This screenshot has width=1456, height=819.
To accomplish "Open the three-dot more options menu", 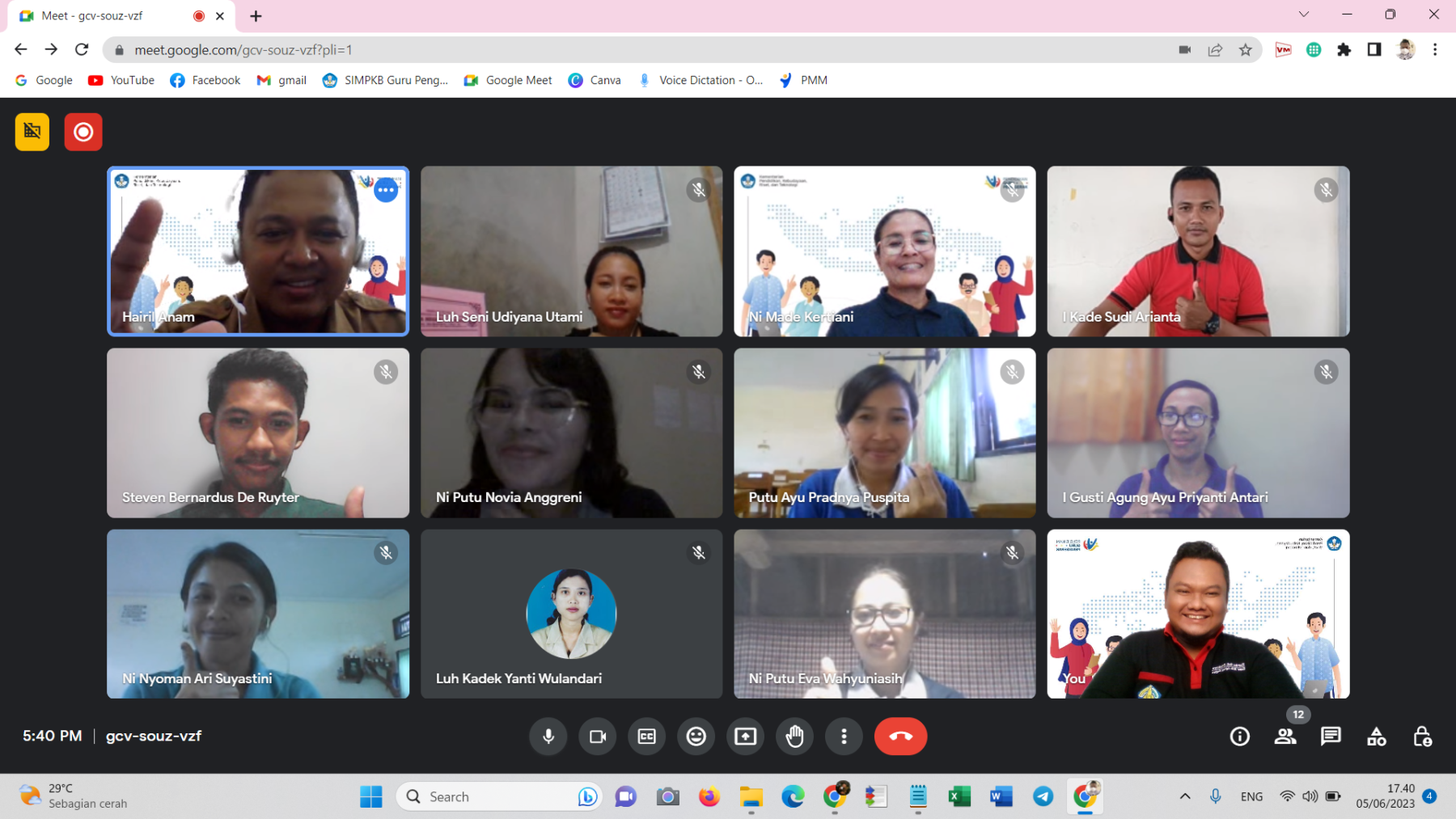I will [x=844, y=737].
